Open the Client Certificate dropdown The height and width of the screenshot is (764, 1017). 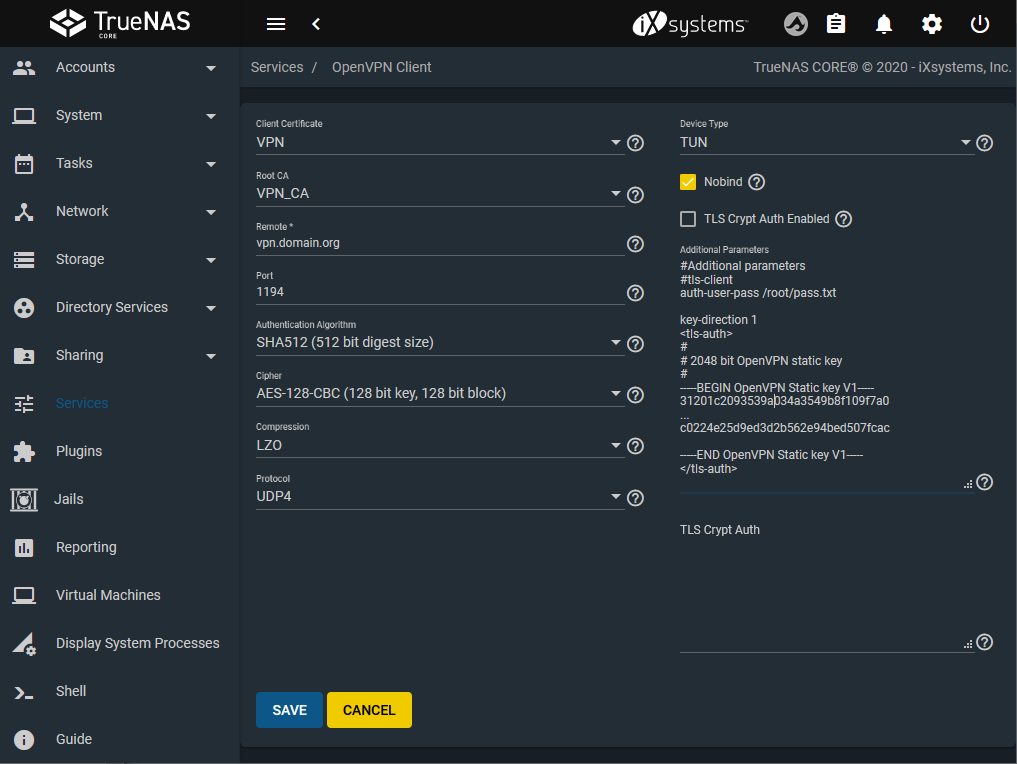click(x=439, y=143)
